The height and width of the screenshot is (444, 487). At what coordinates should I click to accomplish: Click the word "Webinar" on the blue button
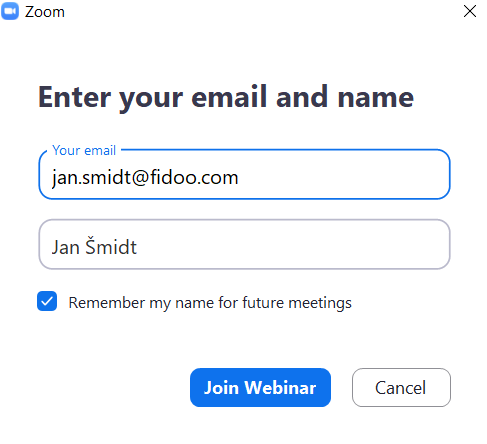280,388
